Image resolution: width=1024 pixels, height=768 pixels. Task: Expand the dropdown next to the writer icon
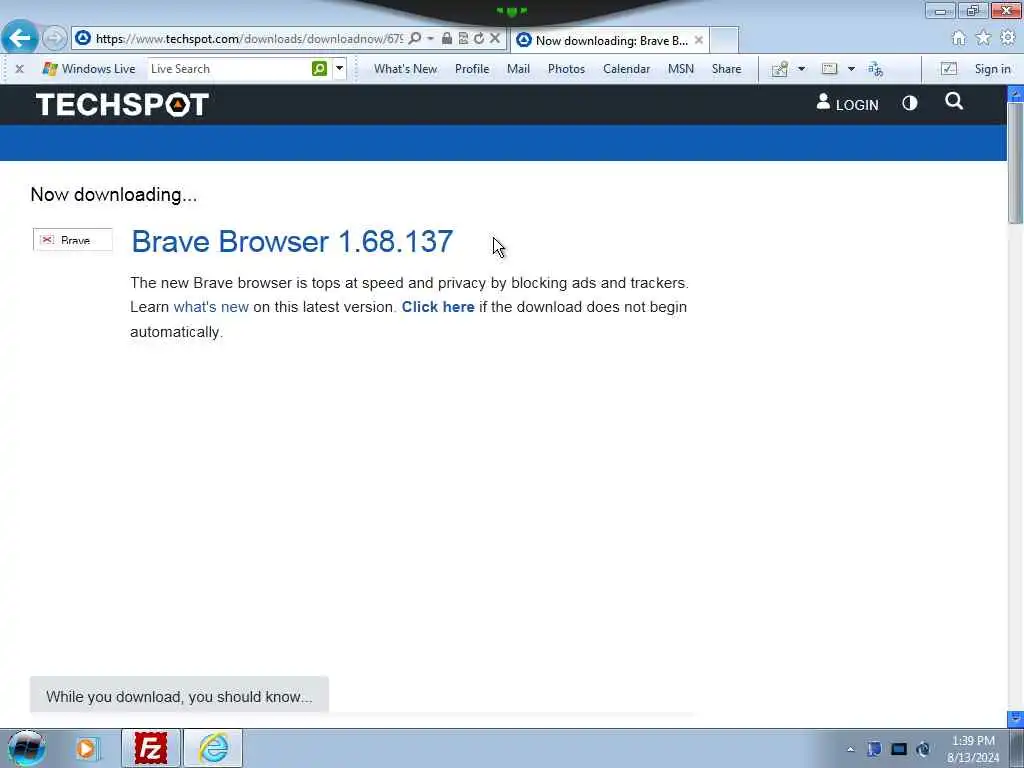[x=801, y=69]
